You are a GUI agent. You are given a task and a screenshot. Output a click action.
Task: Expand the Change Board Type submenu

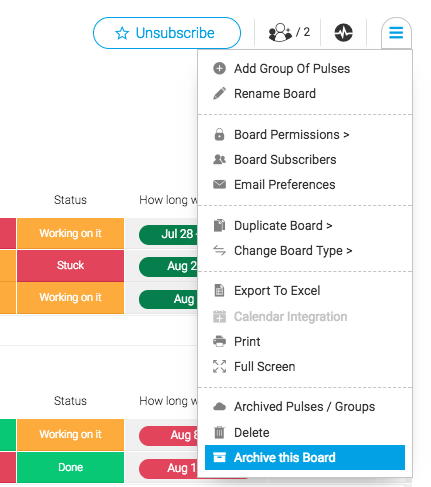click(x=293, y=251)
